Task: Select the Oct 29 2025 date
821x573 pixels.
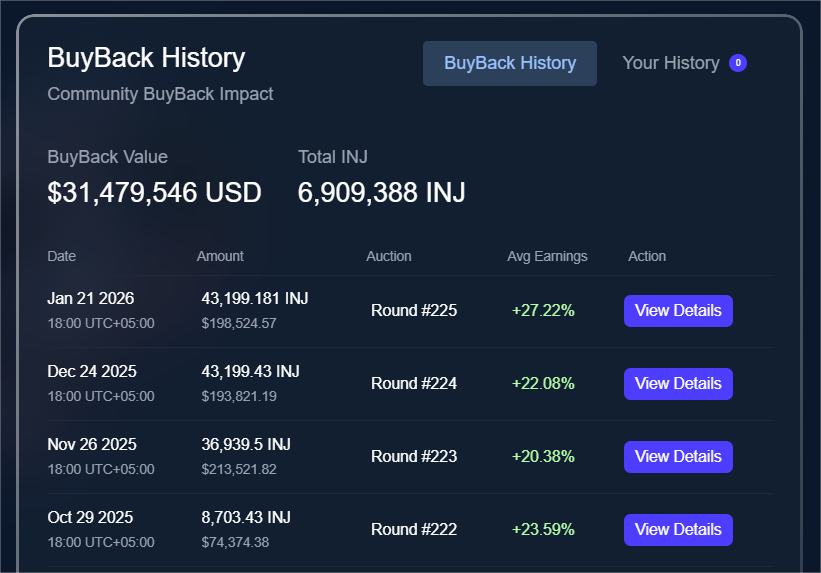Action: pos(90,517)
